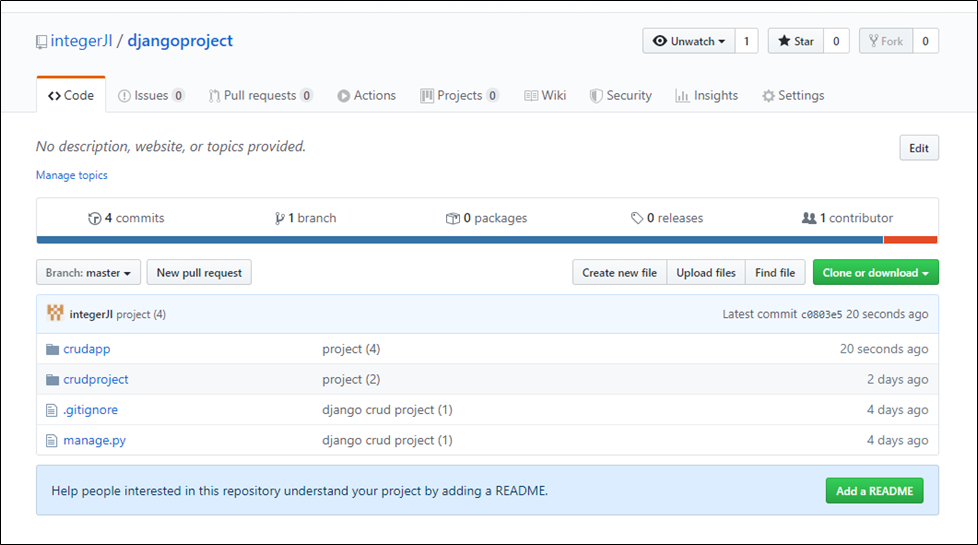Click the star icon in Star button

pos(784,41)
